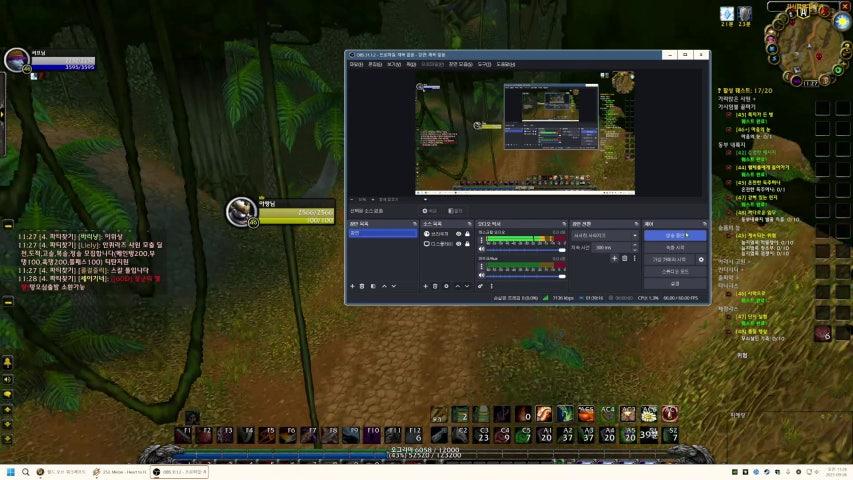
Task: Click the circular minimap in the game
Action: coord(809,48)
